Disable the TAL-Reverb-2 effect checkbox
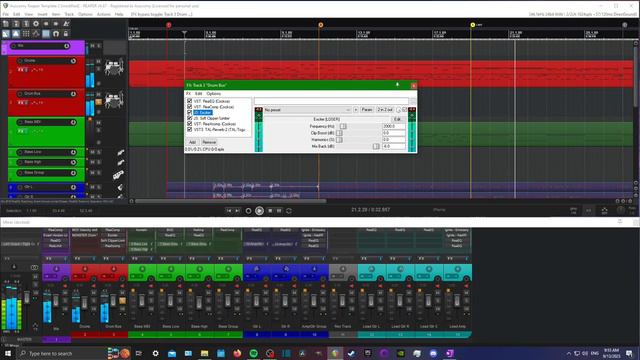This screenshot has width=640, height=360. 189,129
